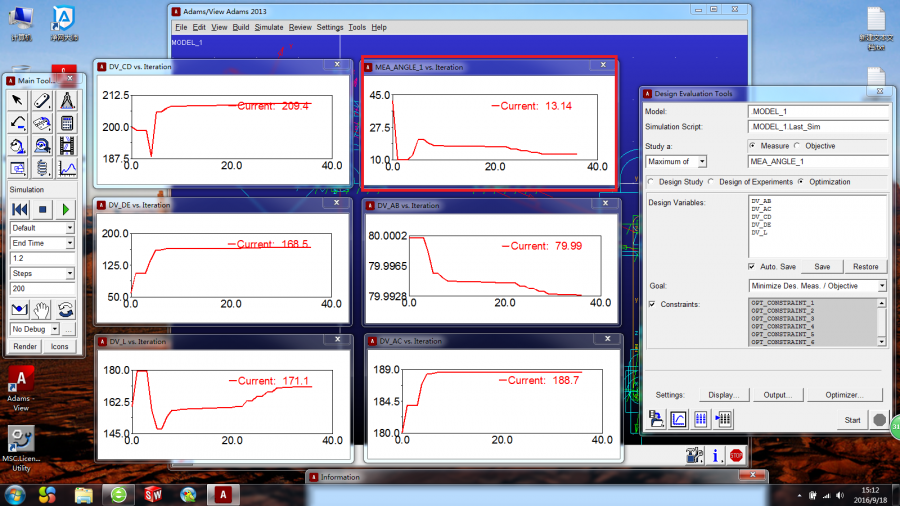Open the Settings menu
This screenshot has width=900, height=506.
point(329,27)
